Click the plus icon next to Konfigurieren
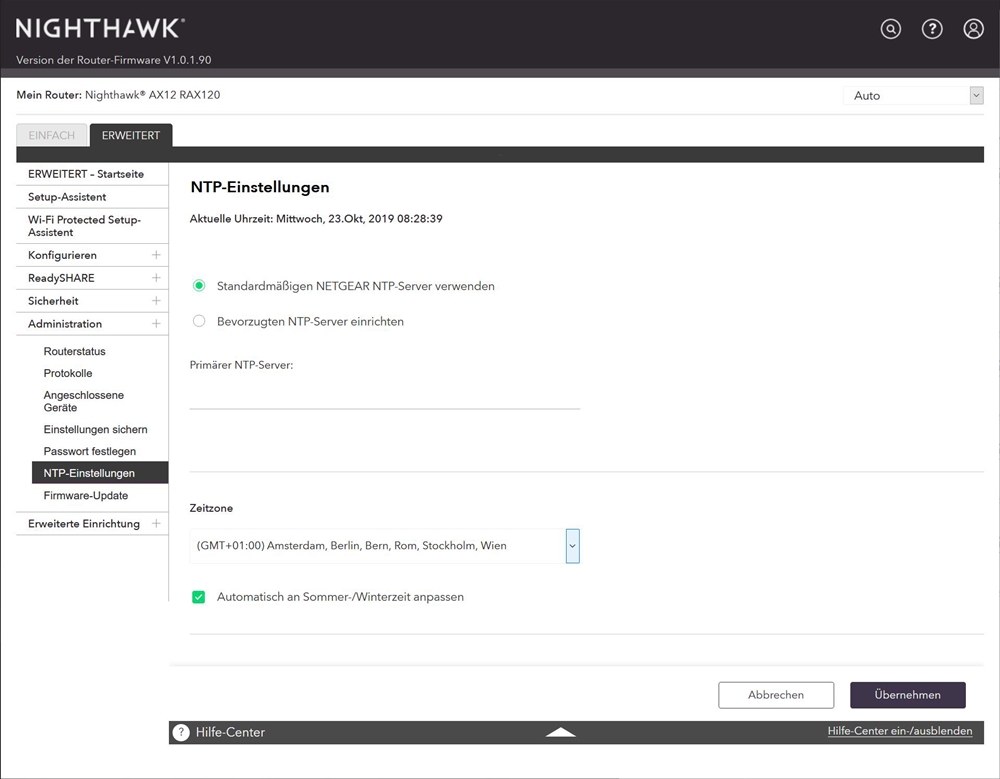 click(x=156, y=255)
